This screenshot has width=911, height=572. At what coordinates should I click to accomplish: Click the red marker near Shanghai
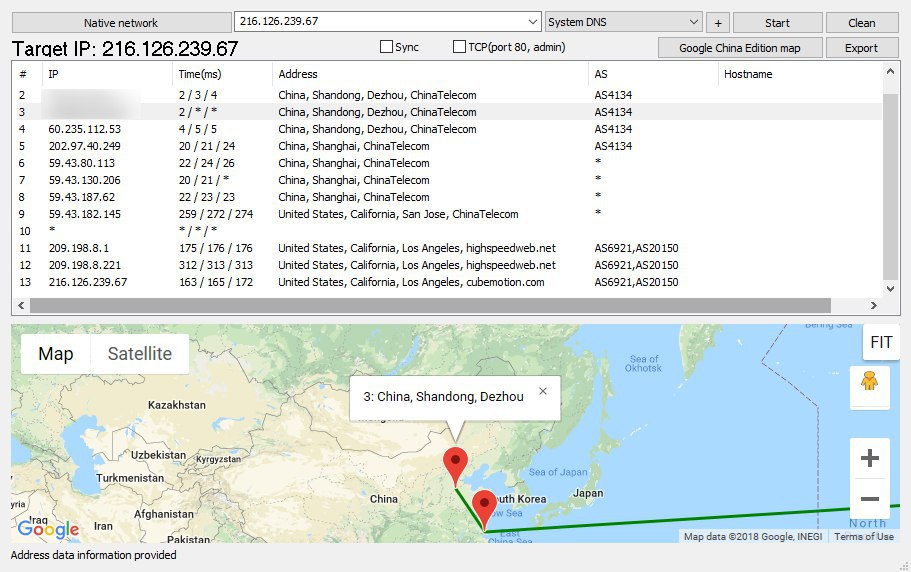pyautogui.click(x=485, y=507)
